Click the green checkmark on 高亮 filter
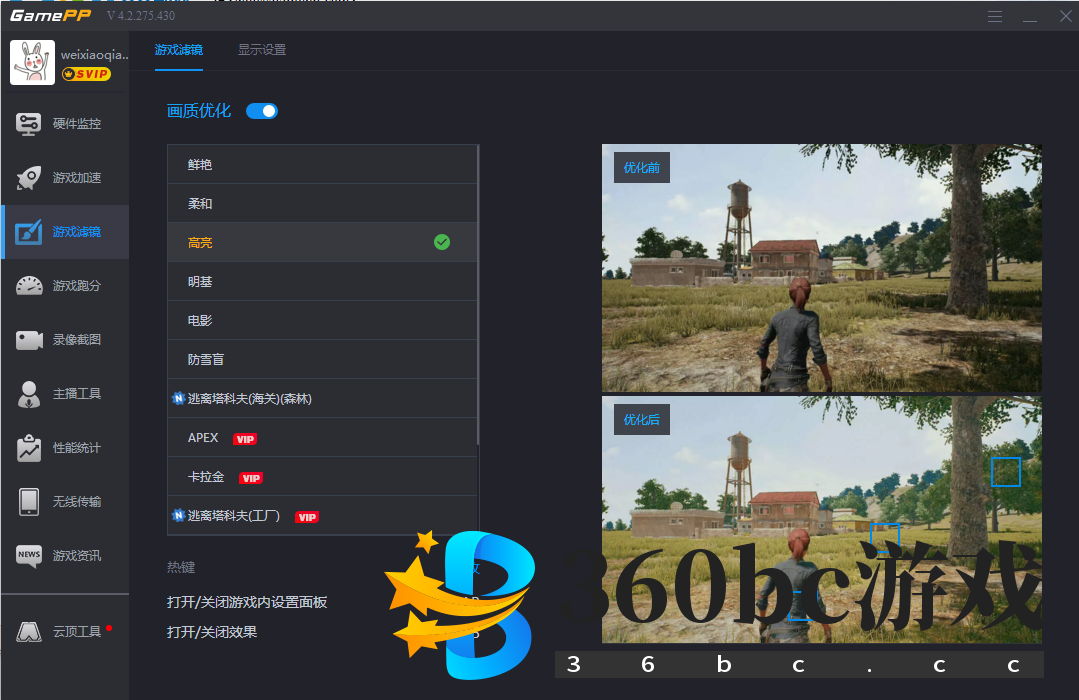Image resolution: width=1079 pixels, height=700 pixels. pos(441,241)
